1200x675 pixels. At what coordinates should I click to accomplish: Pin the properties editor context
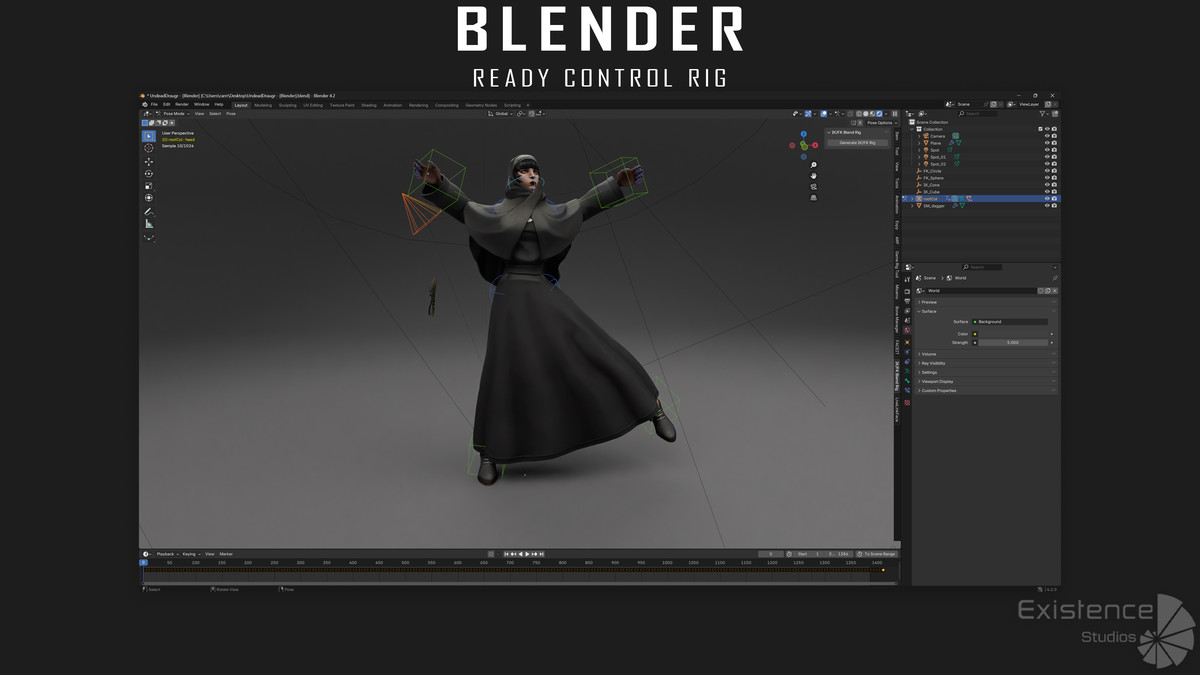(x=1055, y=278)
